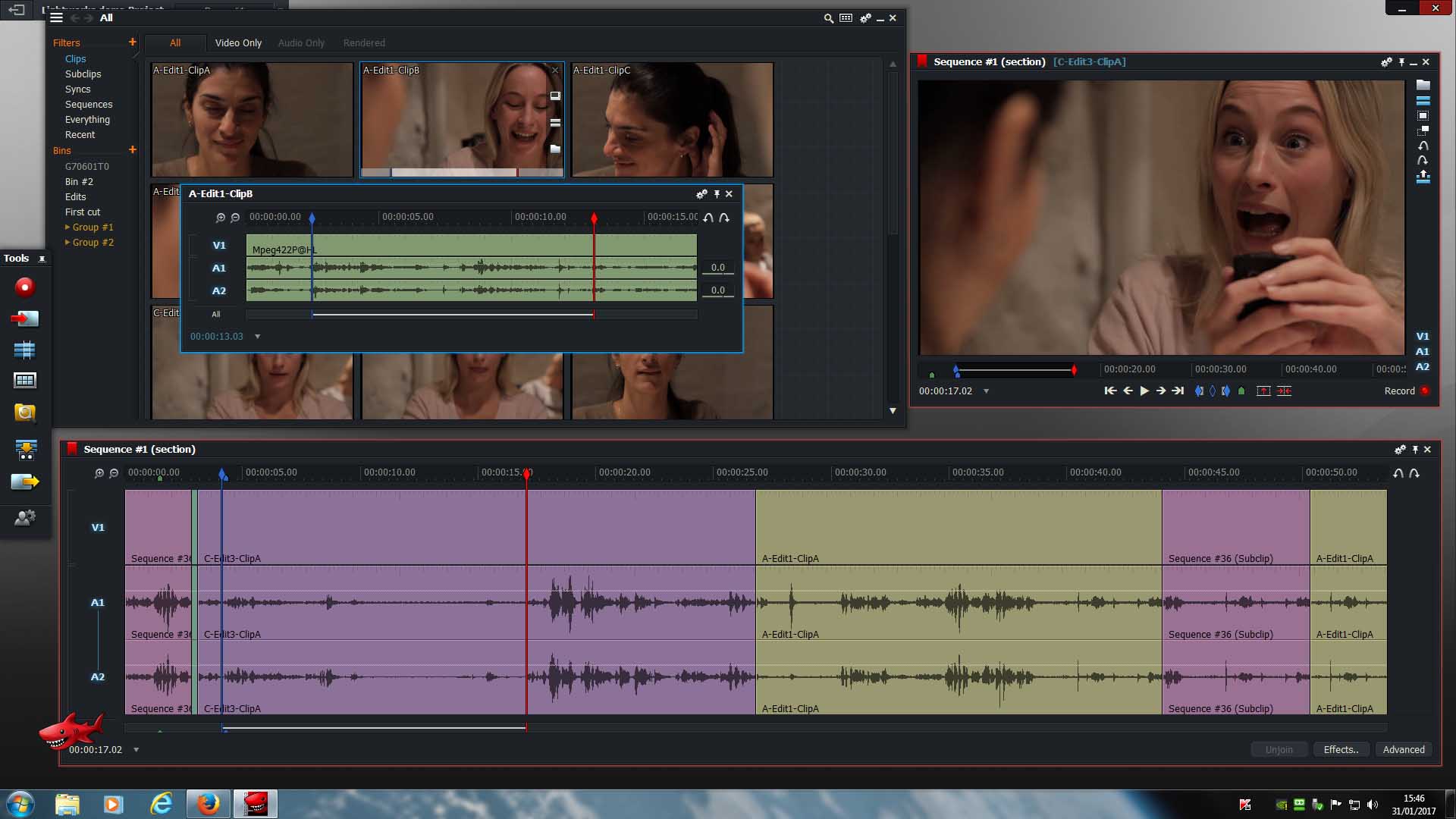Click undo arrow in Sequence #1 timeline header
The image size is (1456, 819).
click(x=1398, y=473)
